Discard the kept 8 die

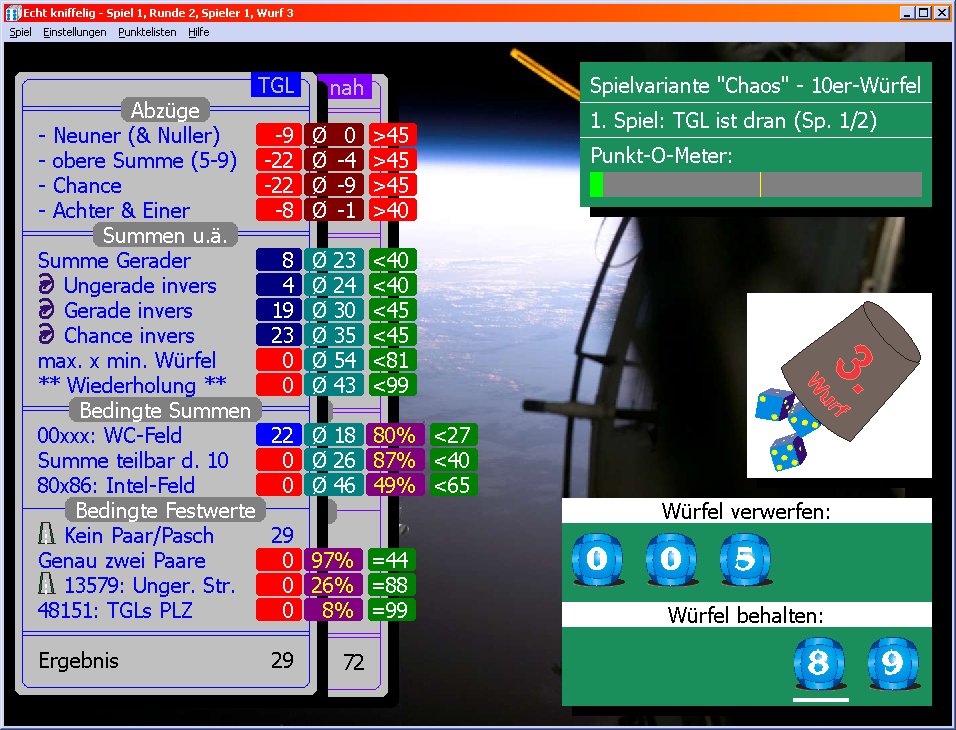[x=819, y=664]
